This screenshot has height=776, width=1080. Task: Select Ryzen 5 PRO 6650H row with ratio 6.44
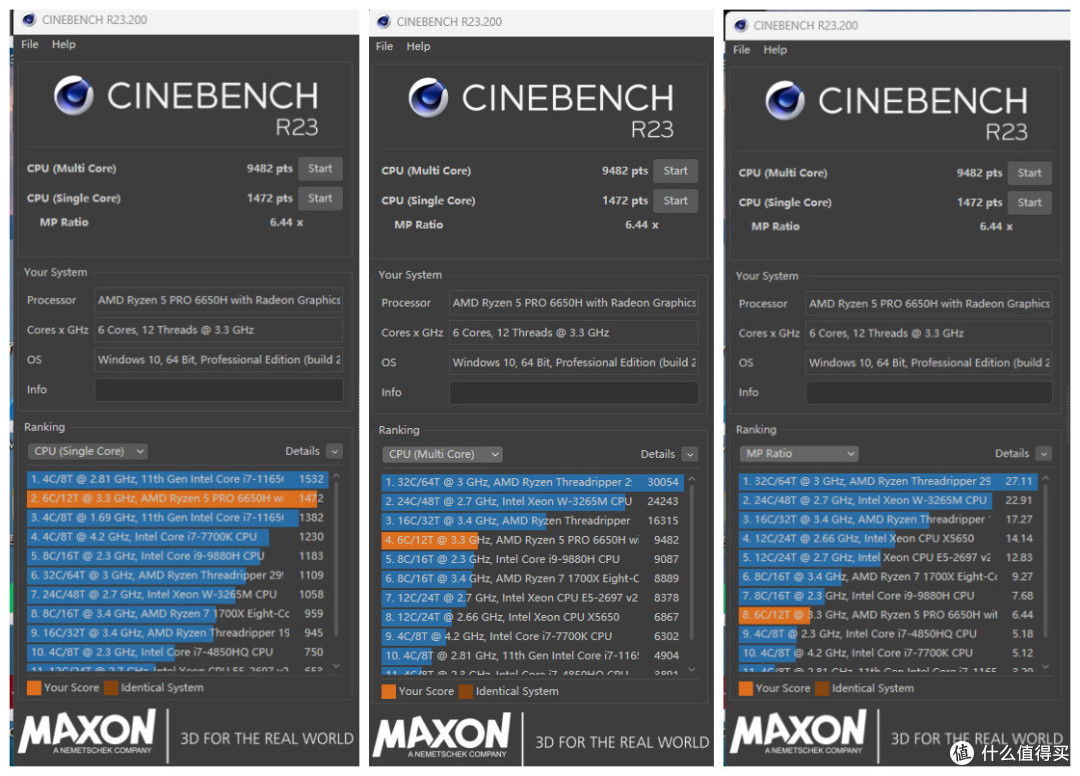(889, 614)
